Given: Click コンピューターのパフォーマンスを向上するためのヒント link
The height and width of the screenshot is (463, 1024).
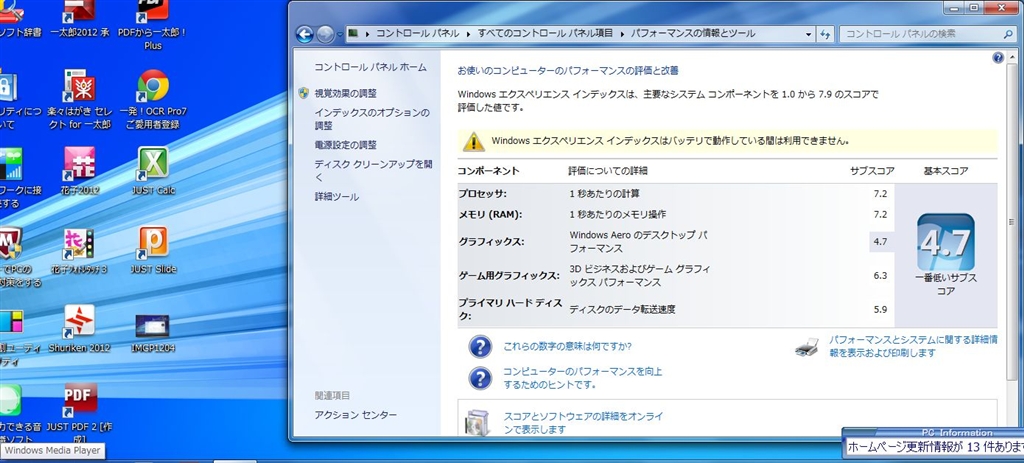Looking at the screenshot, I should tap(582, 378).
